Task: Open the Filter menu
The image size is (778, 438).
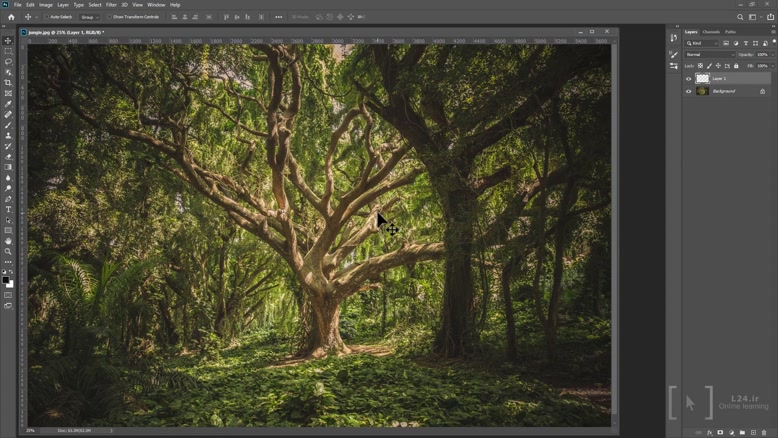Action: 111,5
